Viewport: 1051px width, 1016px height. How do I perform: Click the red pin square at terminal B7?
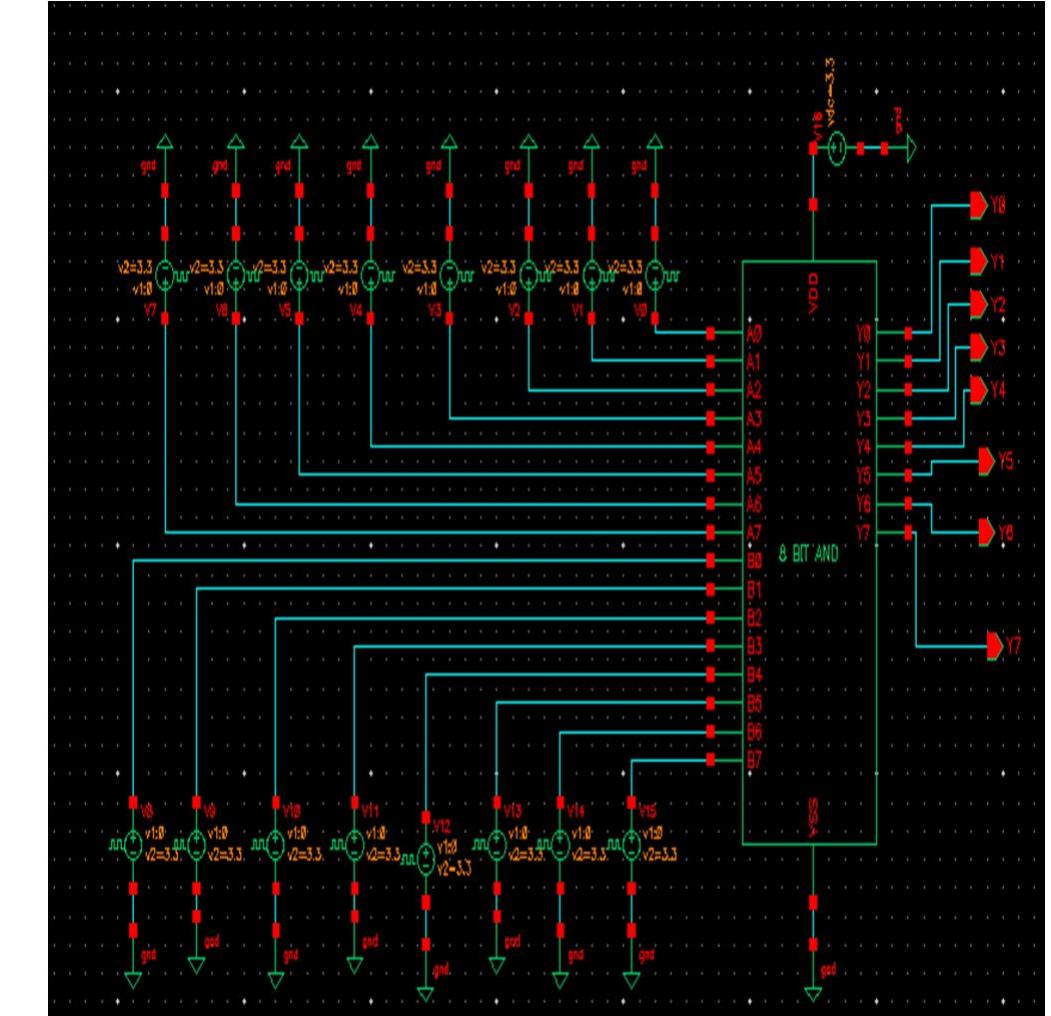click(x=710, y=760)
